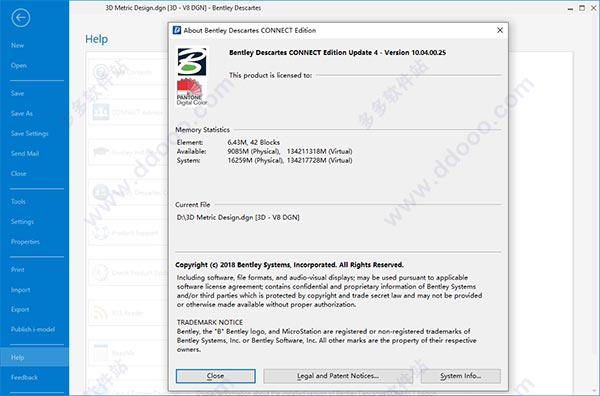Viewport: 600px width, 396px height.
Task: Click the file path 'D:\3D Metric Design.dgn'
Action: click(x=215, y=217)
